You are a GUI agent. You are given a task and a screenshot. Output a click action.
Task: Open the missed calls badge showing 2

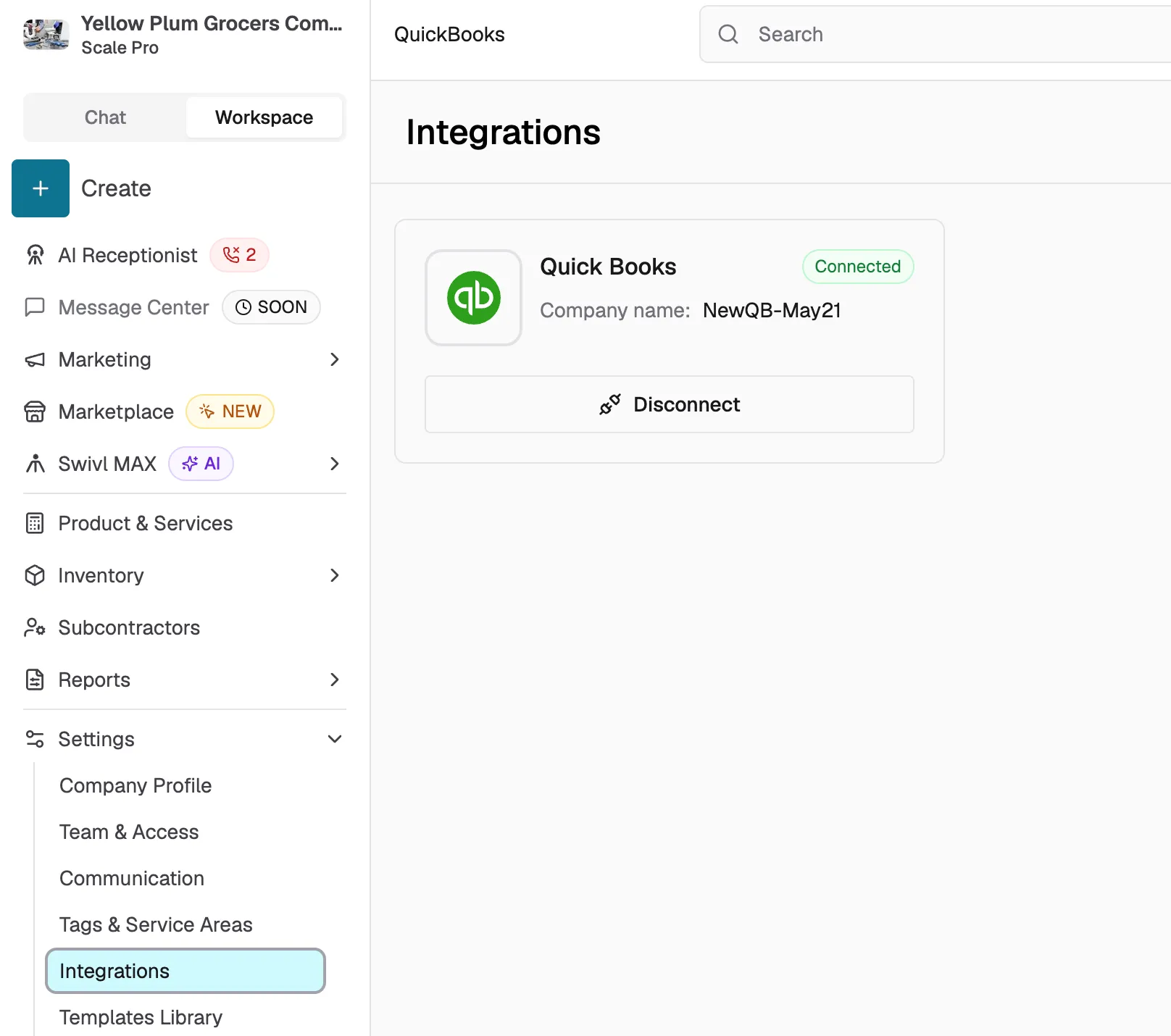(x=239, y=255)
